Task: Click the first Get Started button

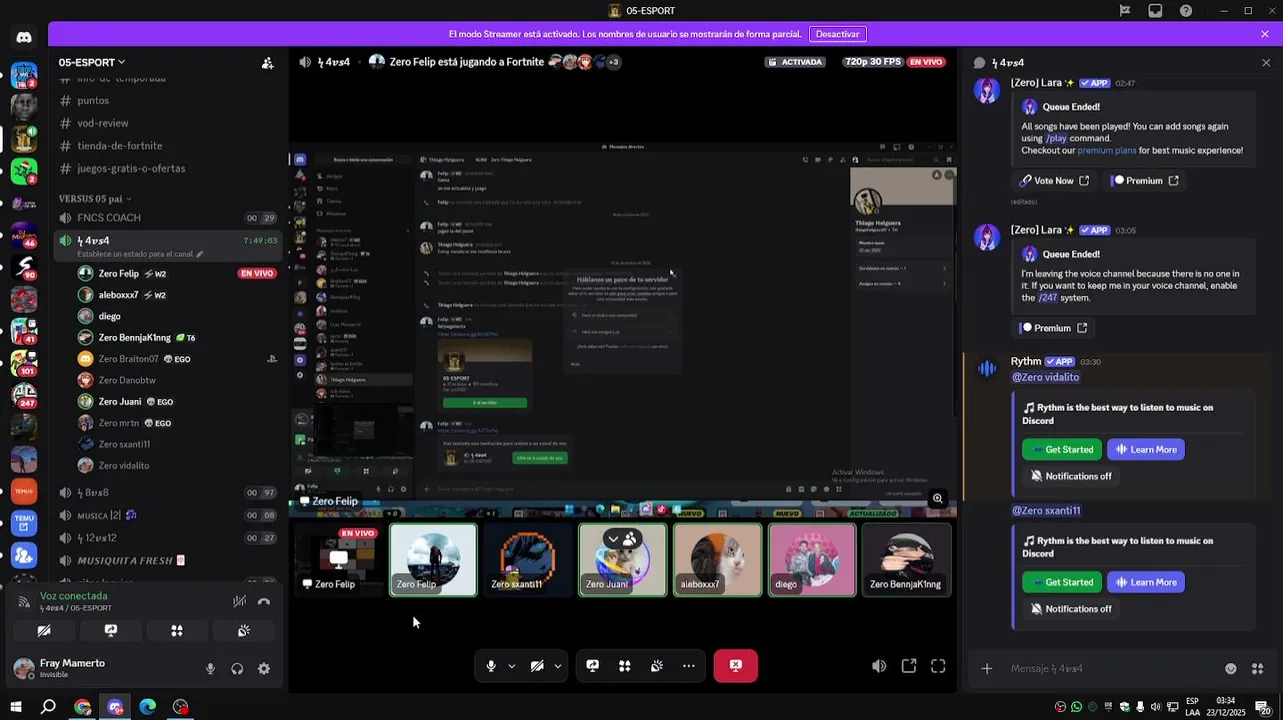Action: pyautogui.click(x=1062, y=449)
